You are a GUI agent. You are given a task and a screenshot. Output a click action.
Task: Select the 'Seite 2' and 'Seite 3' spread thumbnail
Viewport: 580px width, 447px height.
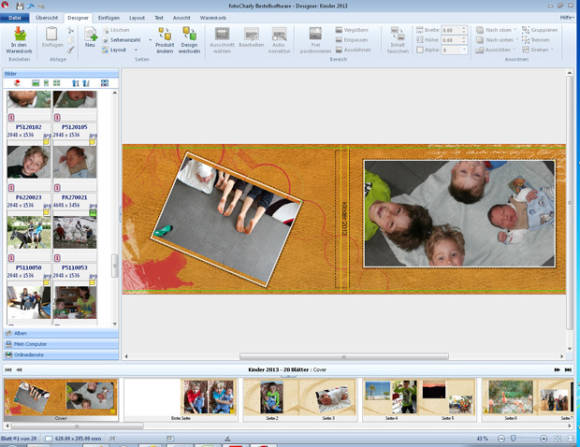(x=300, y=400)
